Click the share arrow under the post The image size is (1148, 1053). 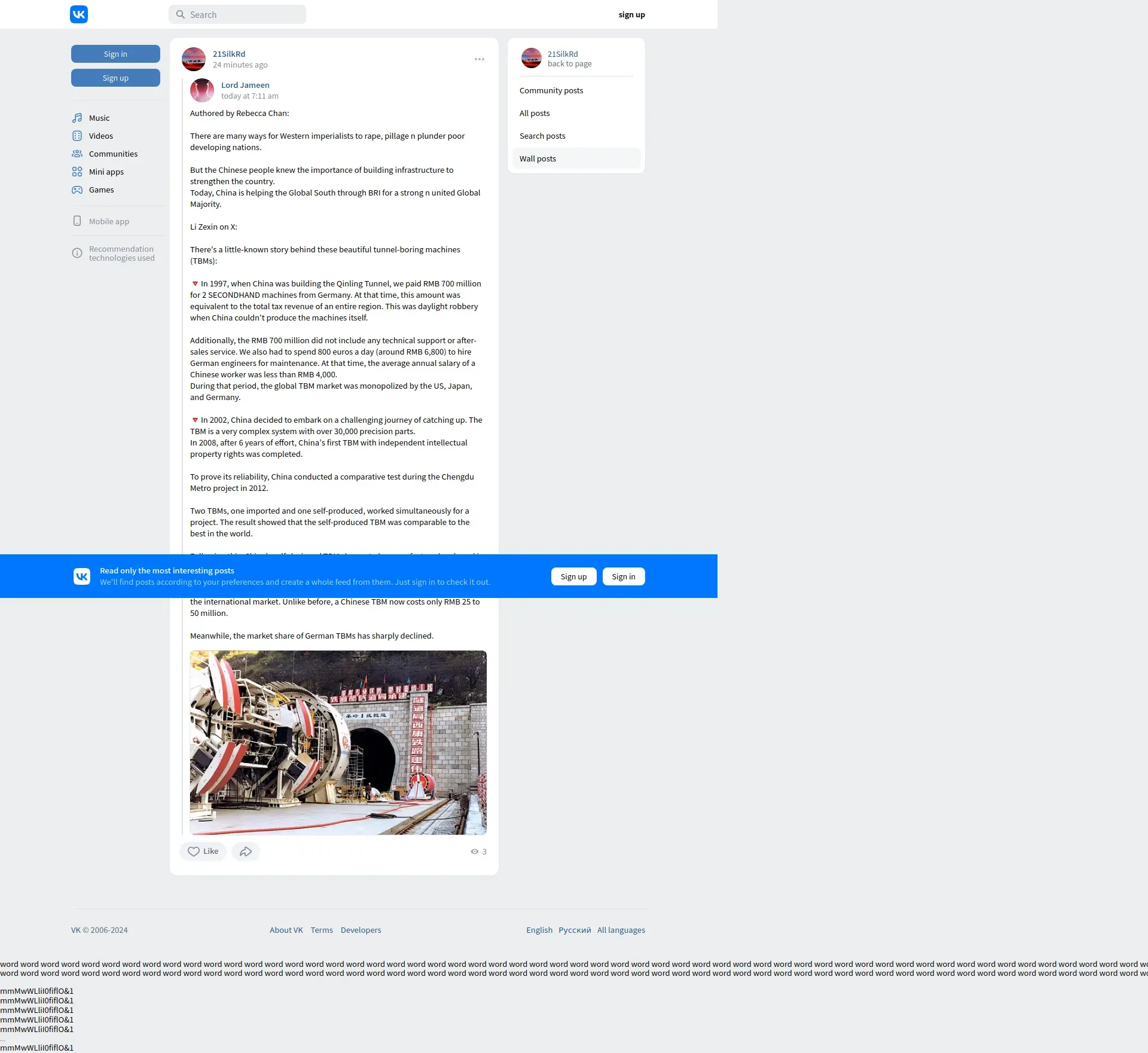pos(246,851)
